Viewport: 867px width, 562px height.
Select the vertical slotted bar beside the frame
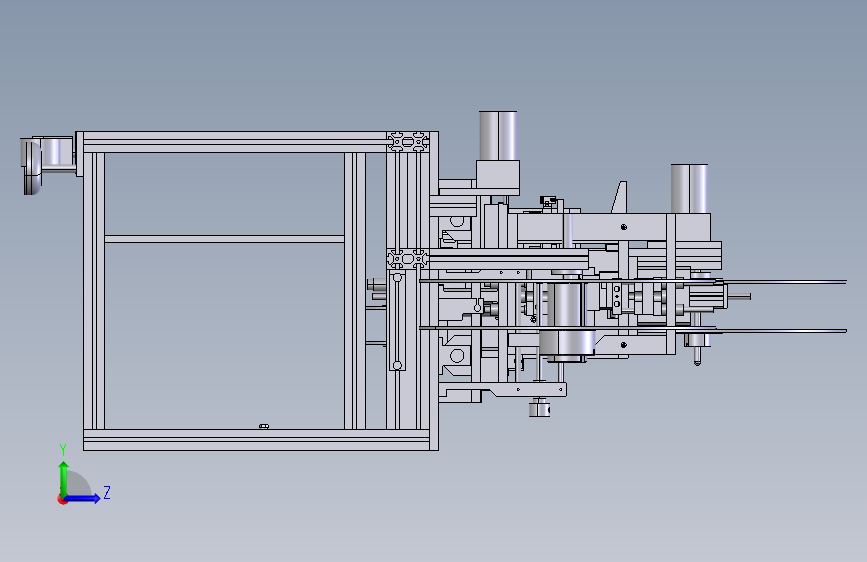pyautogui.click(x=397, y=320)
